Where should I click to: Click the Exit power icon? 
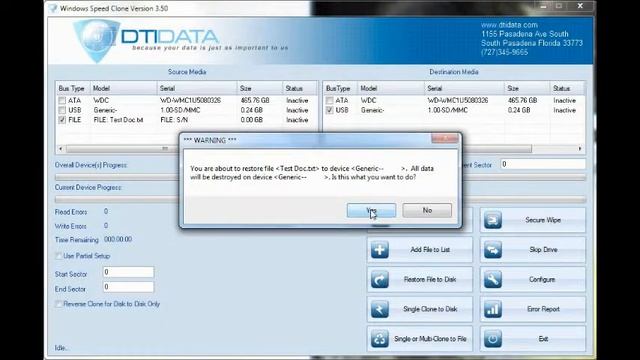tap(493, 339)
